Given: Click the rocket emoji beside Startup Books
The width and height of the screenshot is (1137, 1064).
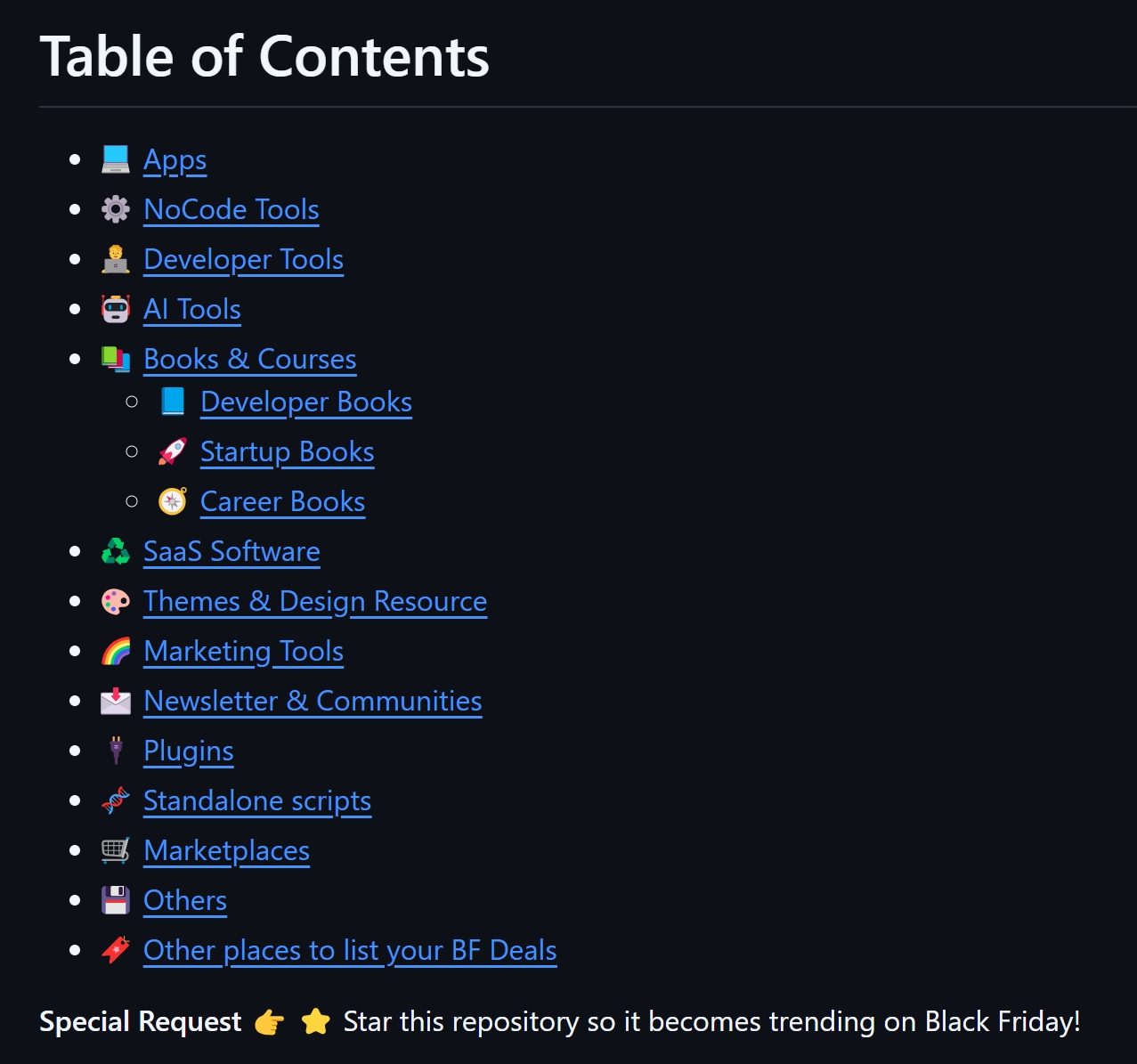Looking at the screenshot, I should click(173, 452).
